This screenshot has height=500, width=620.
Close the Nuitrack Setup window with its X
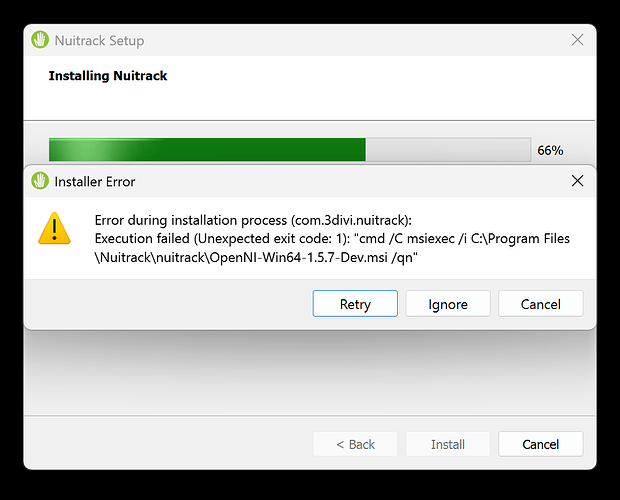[x=577, y=40]
